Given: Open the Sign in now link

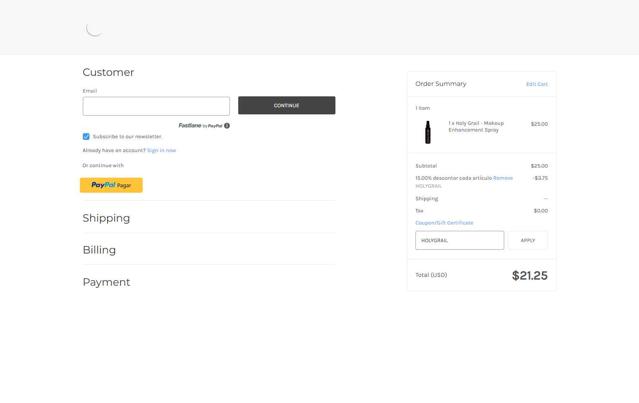Looking at the screenshot, I should tap(161, 150).
